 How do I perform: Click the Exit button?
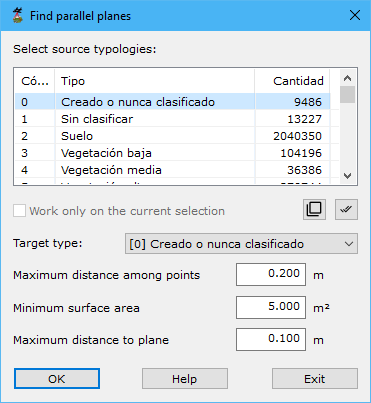(x=315, y=379)
